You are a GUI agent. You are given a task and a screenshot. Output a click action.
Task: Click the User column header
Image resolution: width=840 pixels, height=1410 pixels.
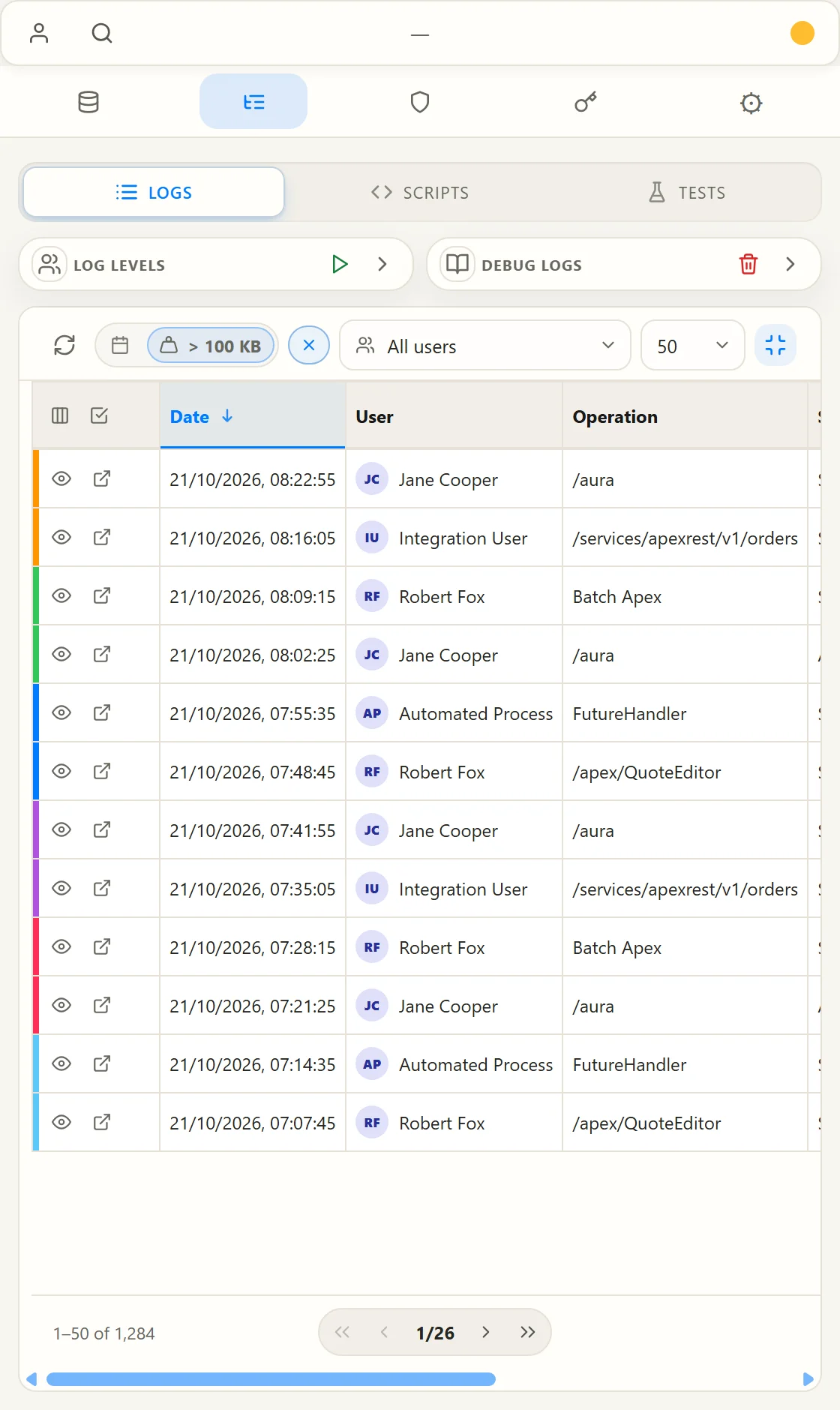tap(454, 415)
